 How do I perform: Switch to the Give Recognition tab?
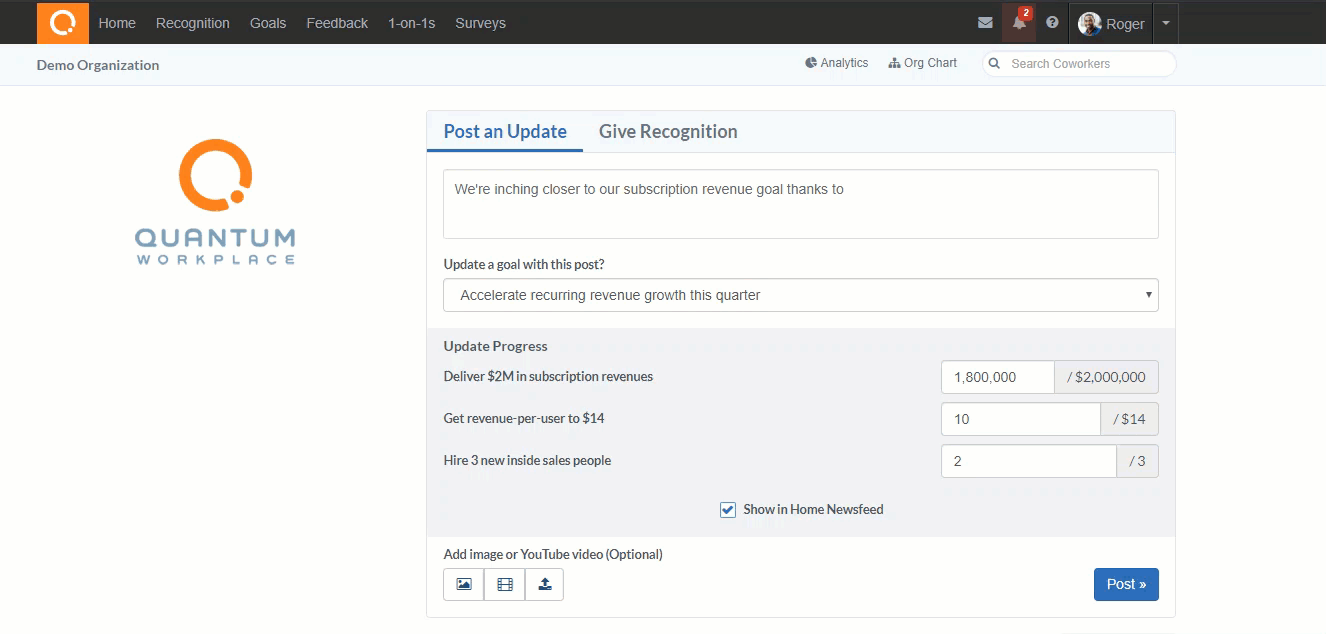tap(668, 131)
